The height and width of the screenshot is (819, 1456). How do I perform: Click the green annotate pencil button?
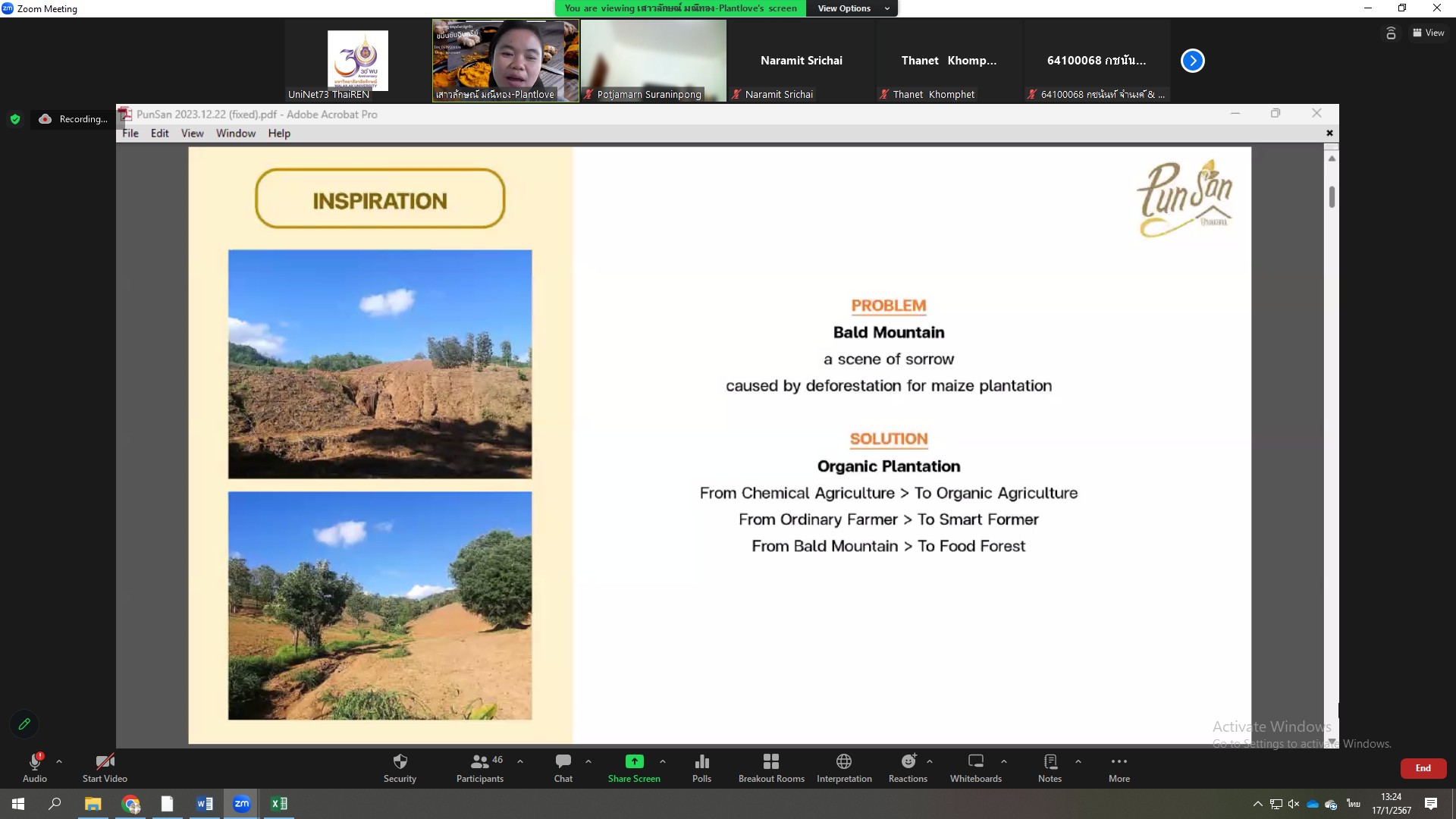(x=24, y=724)
